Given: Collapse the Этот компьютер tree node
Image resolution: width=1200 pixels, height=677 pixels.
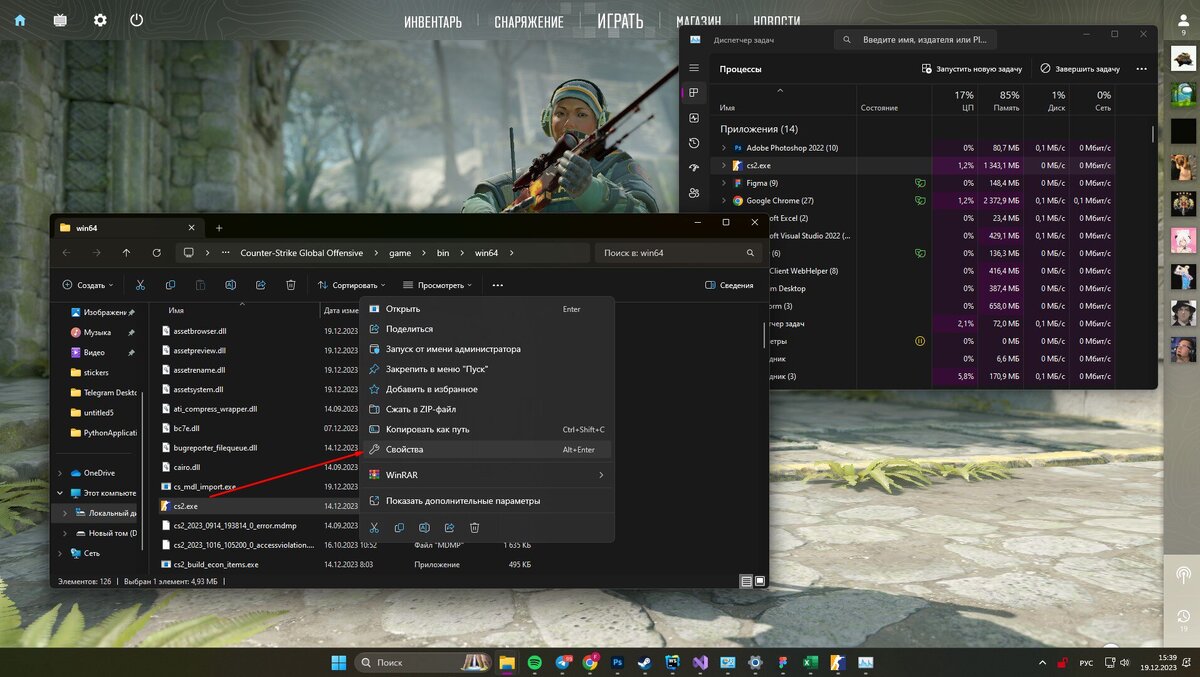Looking at the screenshot, I should [60, 493].
